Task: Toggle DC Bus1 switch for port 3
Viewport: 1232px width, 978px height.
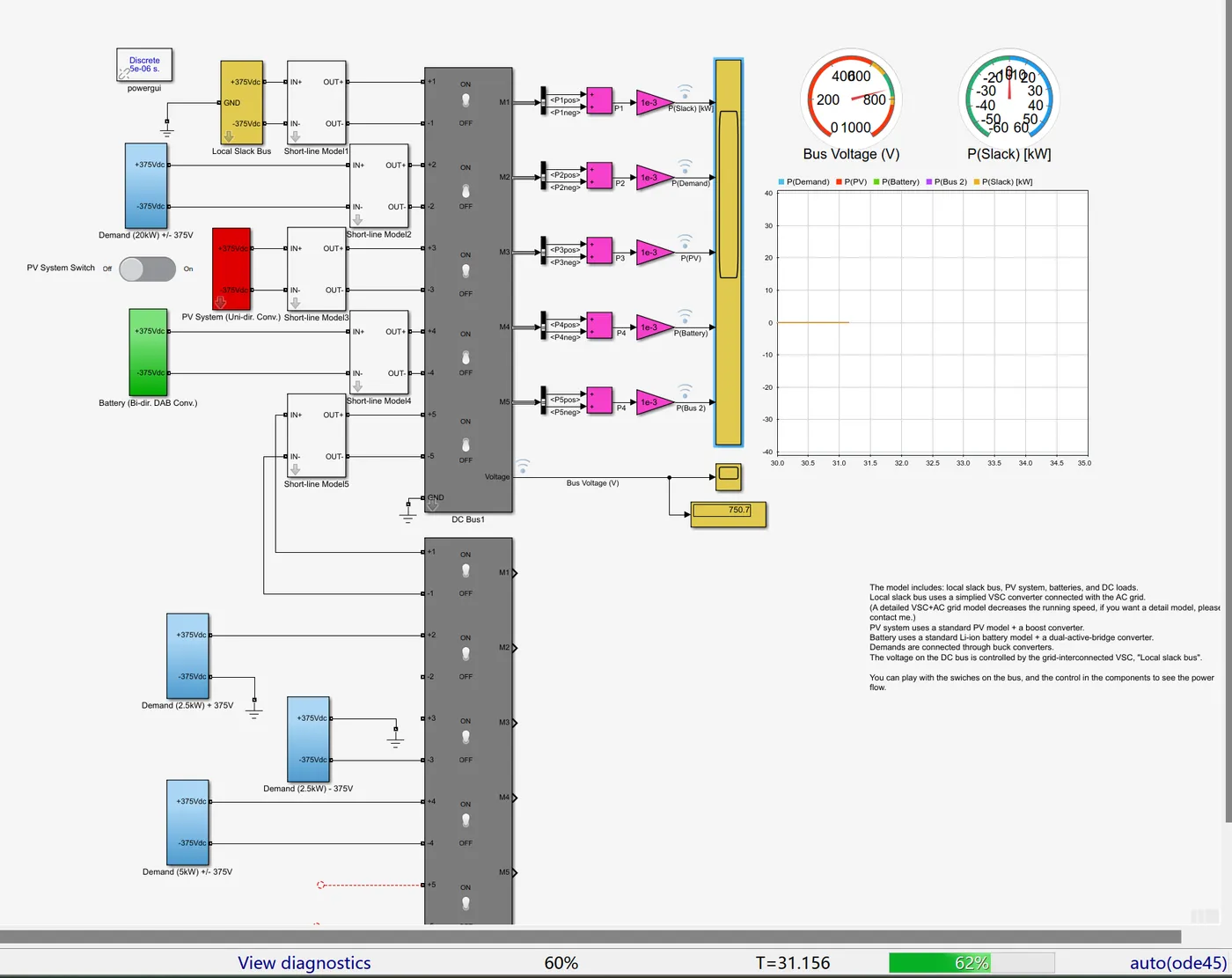Action: coord(466,271)
